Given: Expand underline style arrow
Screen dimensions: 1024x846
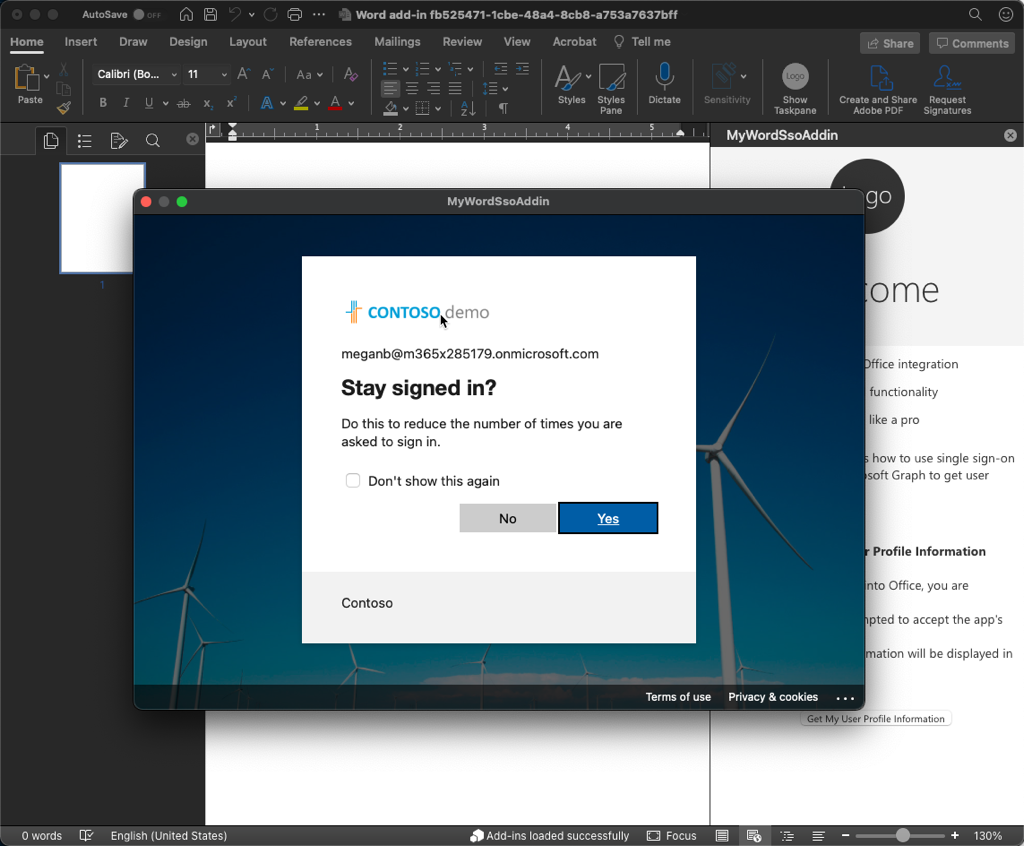Looking at the screenshot, I should point(165,103).
